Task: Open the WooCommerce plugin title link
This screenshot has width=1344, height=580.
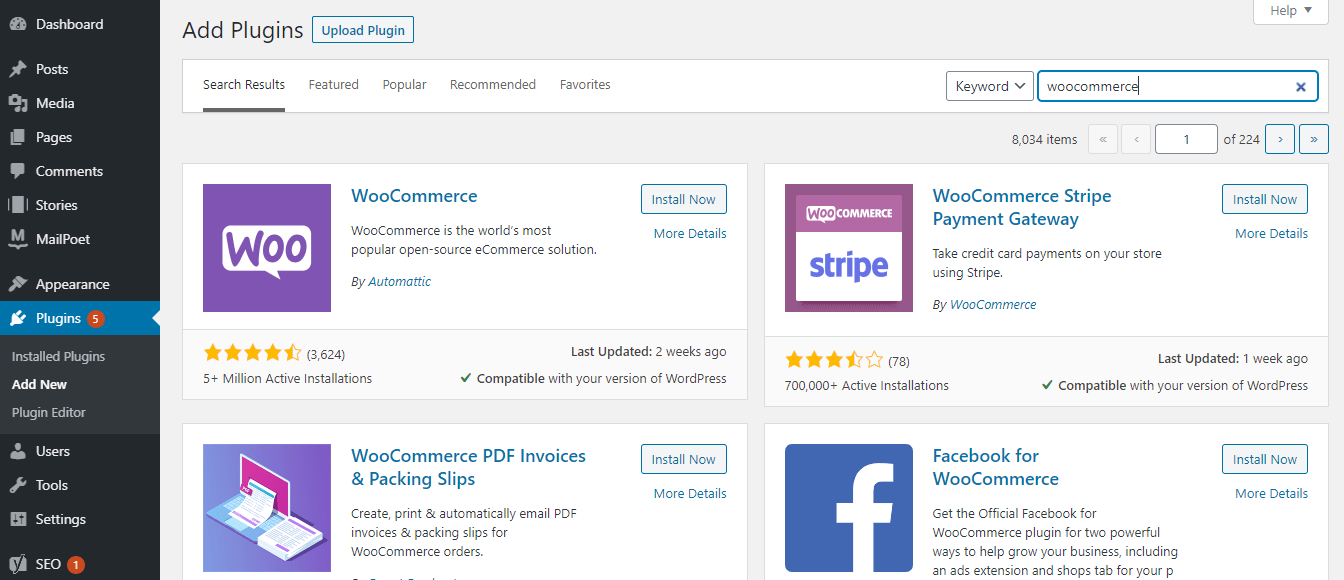Action: pyautogui.click(x=414, y=196)
